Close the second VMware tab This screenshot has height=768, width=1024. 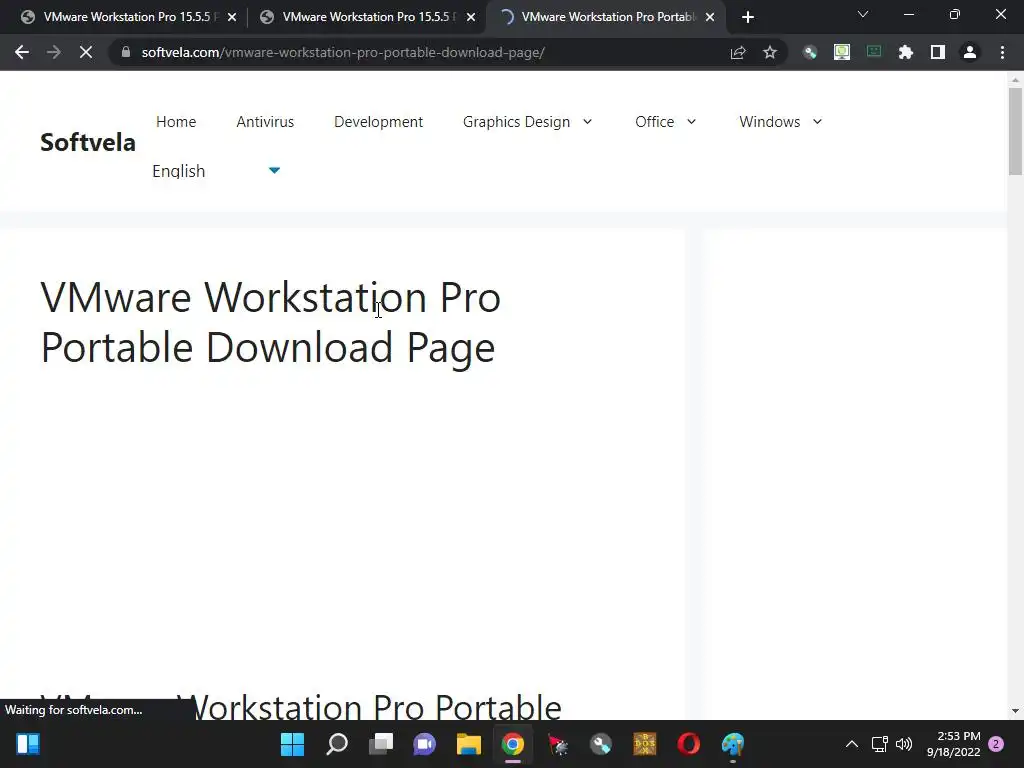coord(471,17)
